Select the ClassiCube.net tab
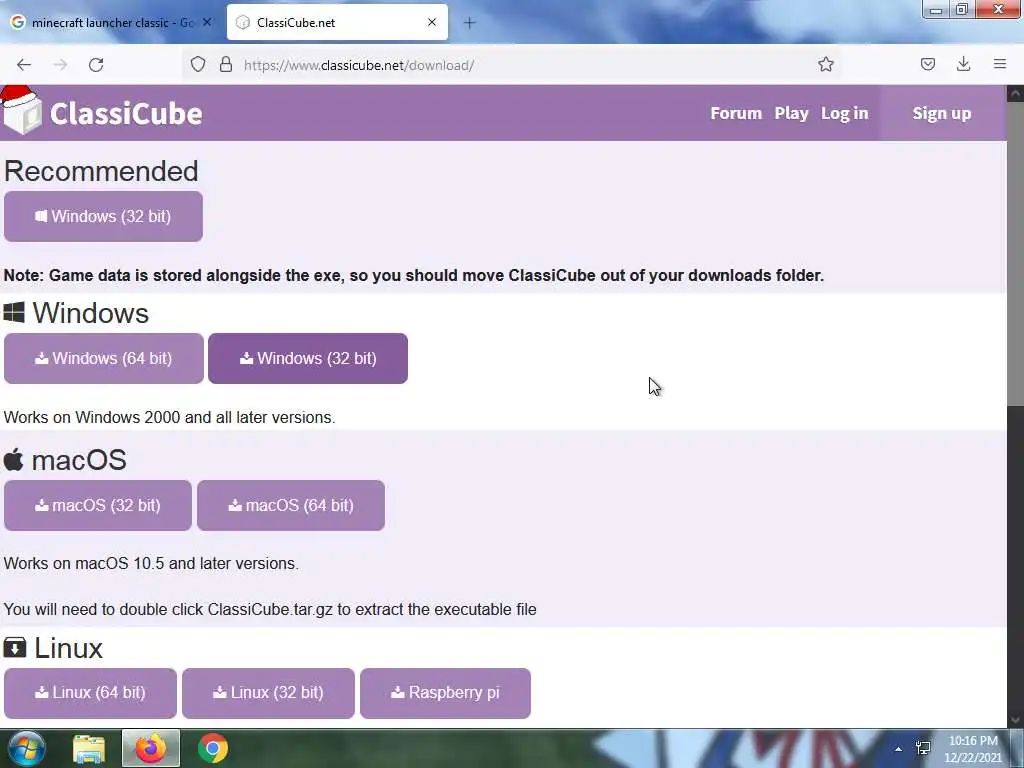 pos(338,22)
